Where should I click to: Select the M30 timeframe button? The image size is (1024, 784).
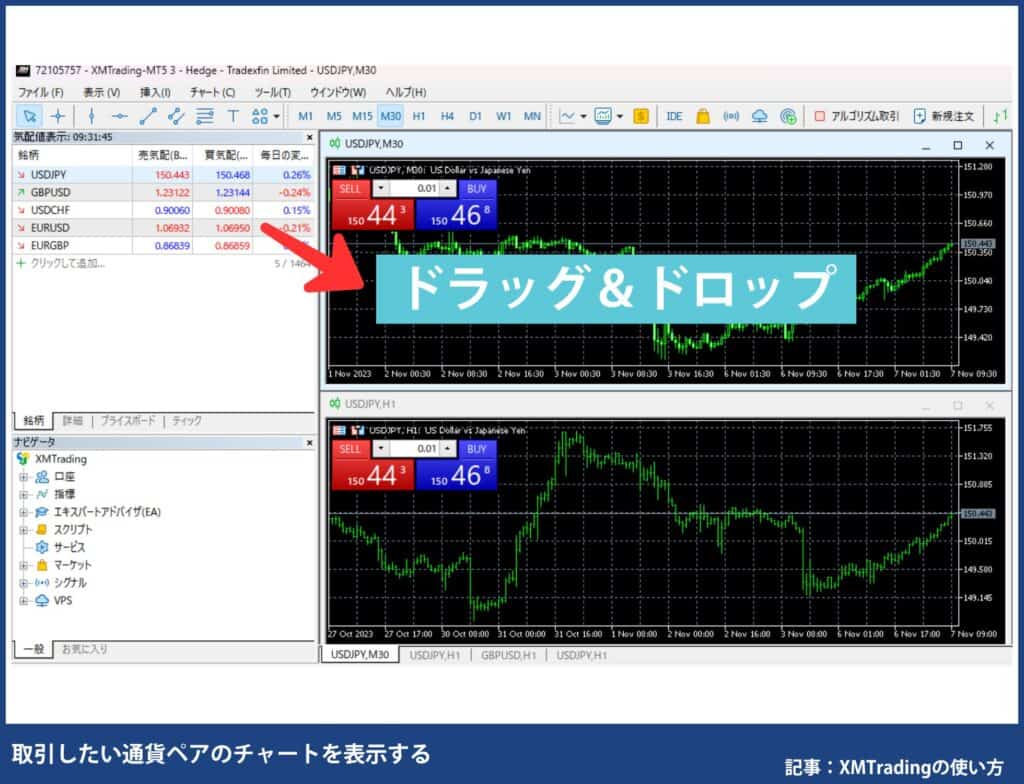pos(391,116)
